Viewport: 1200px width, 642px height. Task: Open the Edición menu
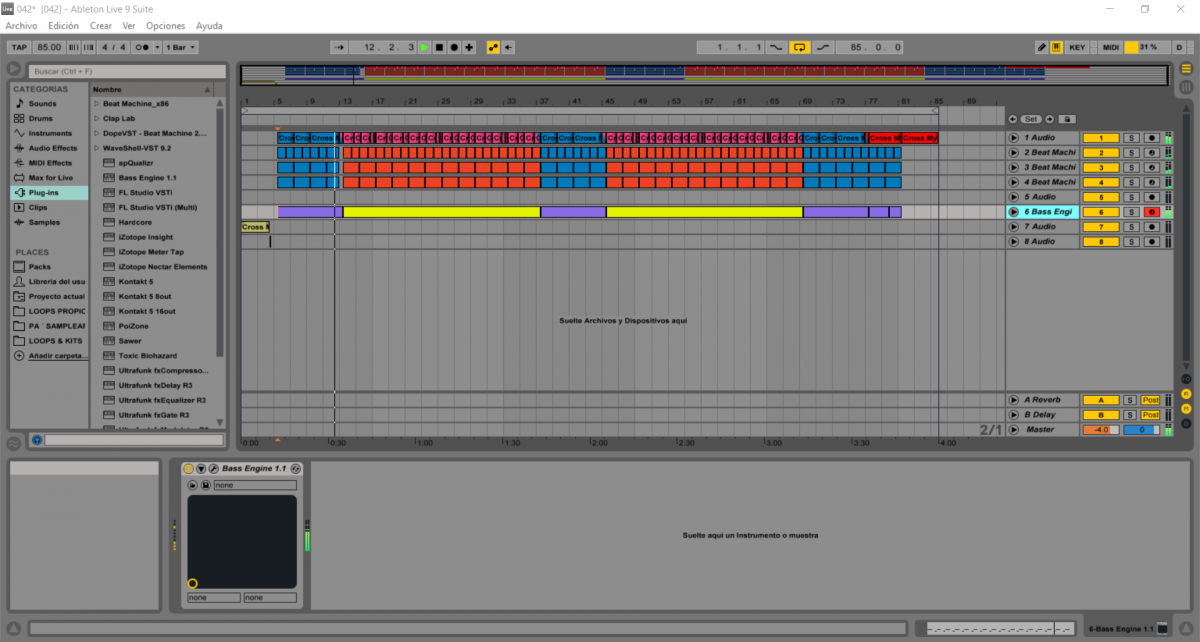(x=63, y=25)
